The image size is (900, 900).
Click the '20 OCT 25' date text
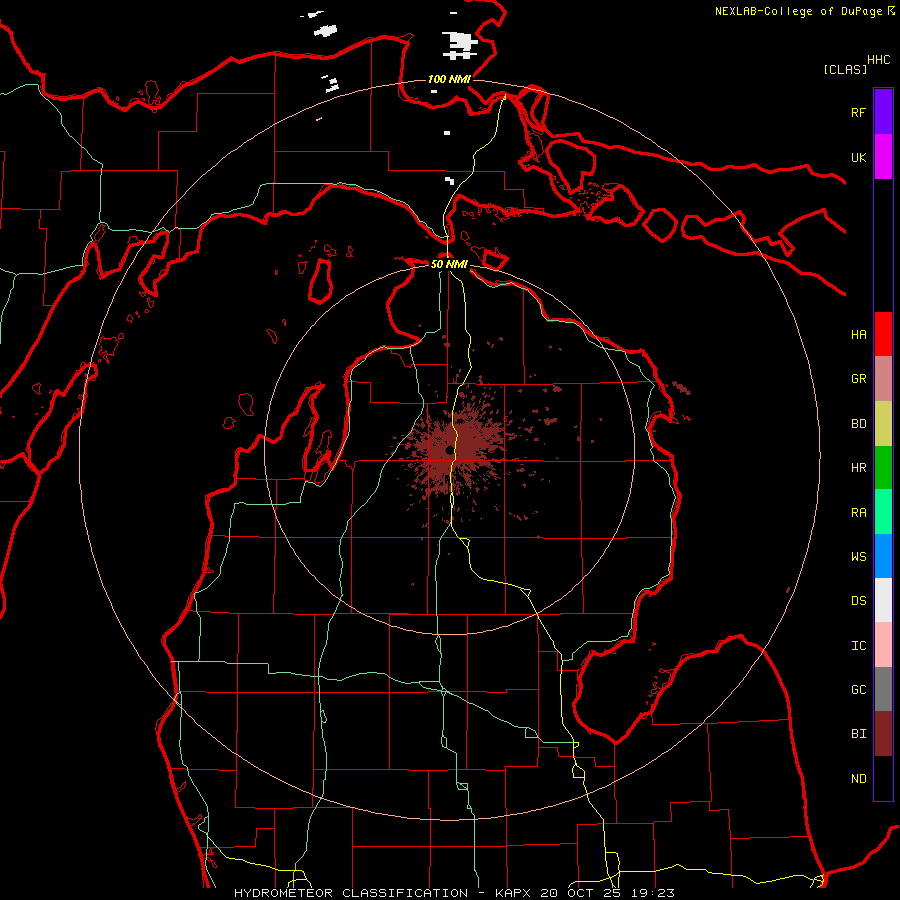point(581,893)
